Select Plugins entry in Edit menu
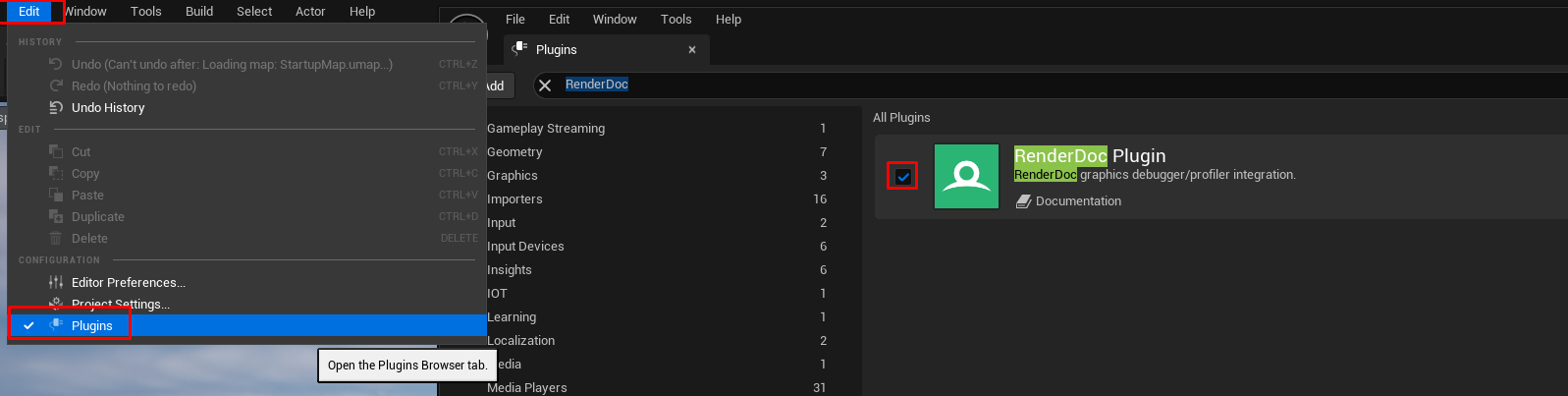 point(246,325)
